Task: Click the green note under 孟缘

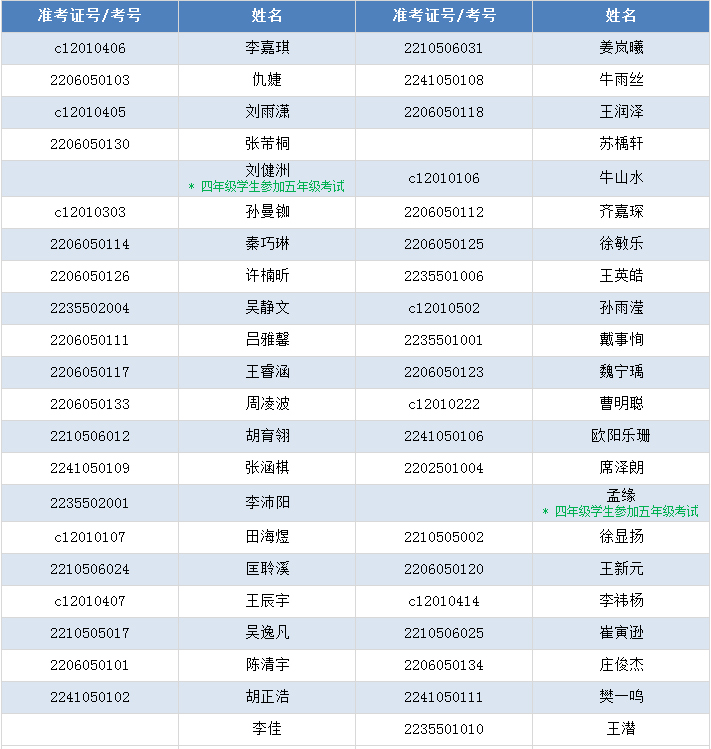Action: point(620,511)
